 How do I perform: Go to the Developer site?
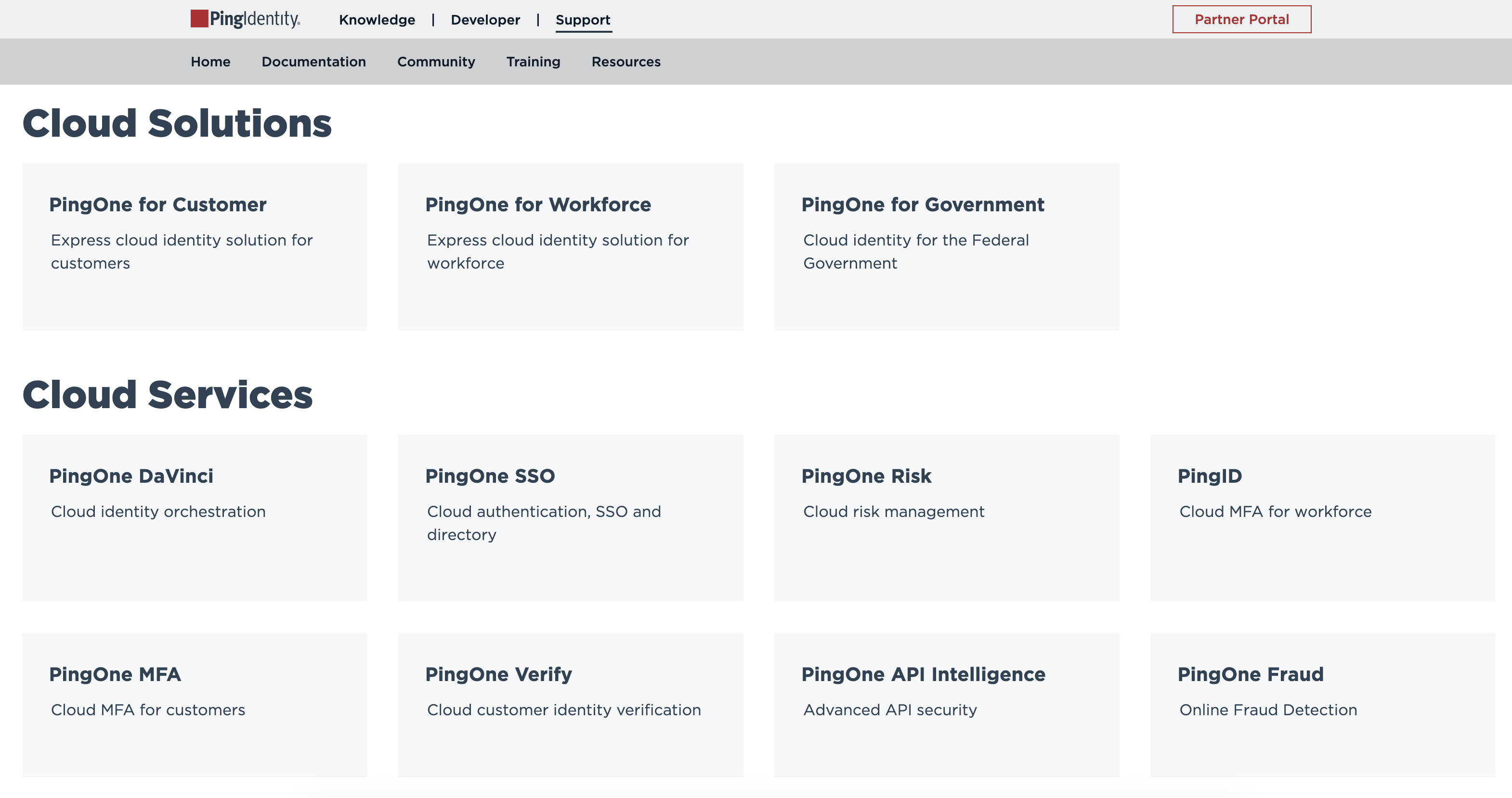(485, 20)
